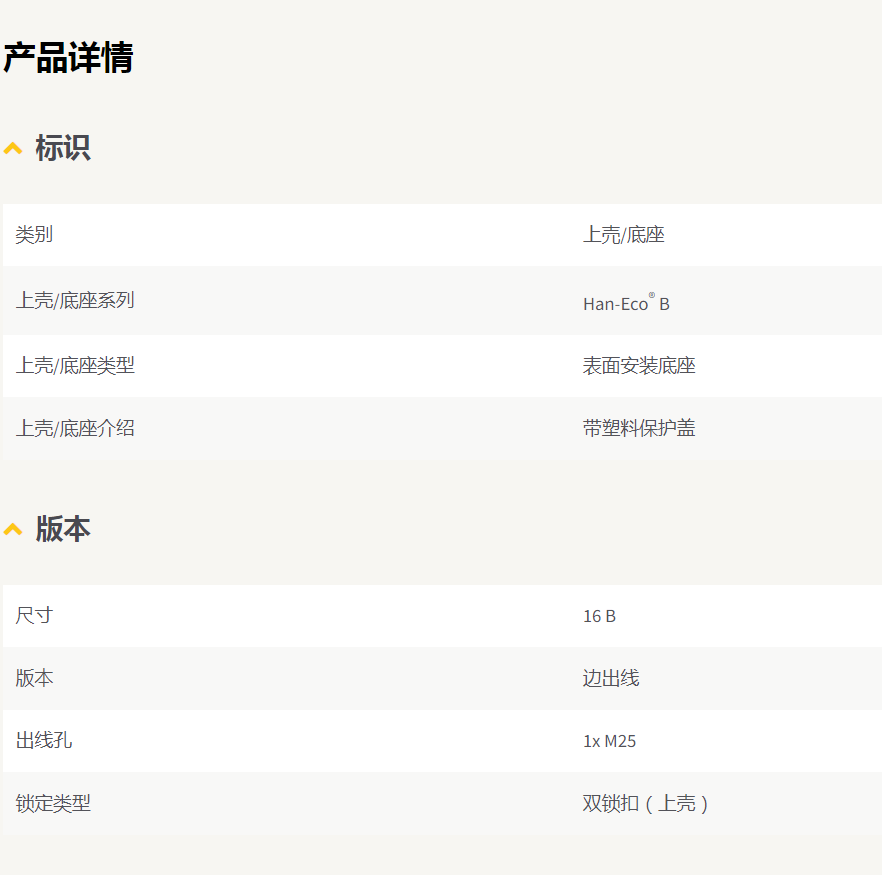
Task: Select the 锁定类型 row label
Action: pos(53,803)
